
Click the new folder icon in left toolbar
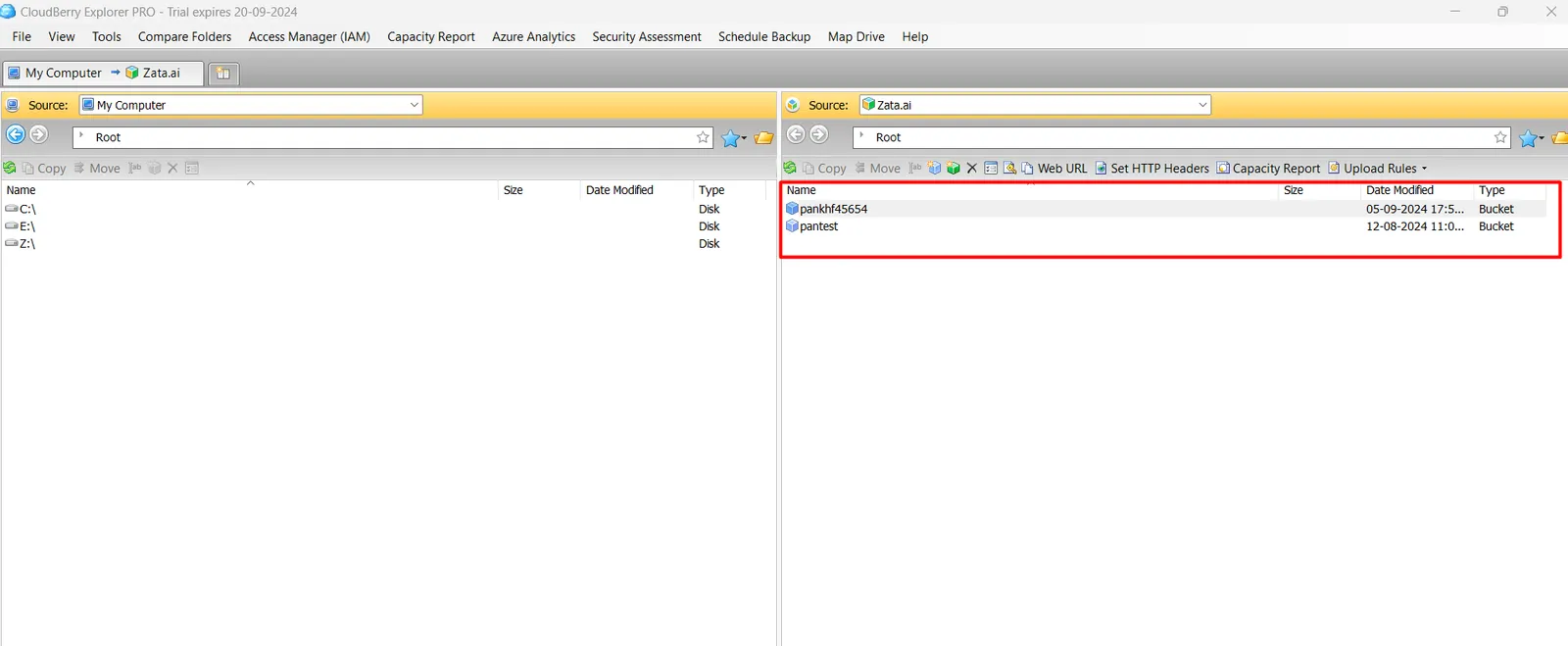point(154,169)
